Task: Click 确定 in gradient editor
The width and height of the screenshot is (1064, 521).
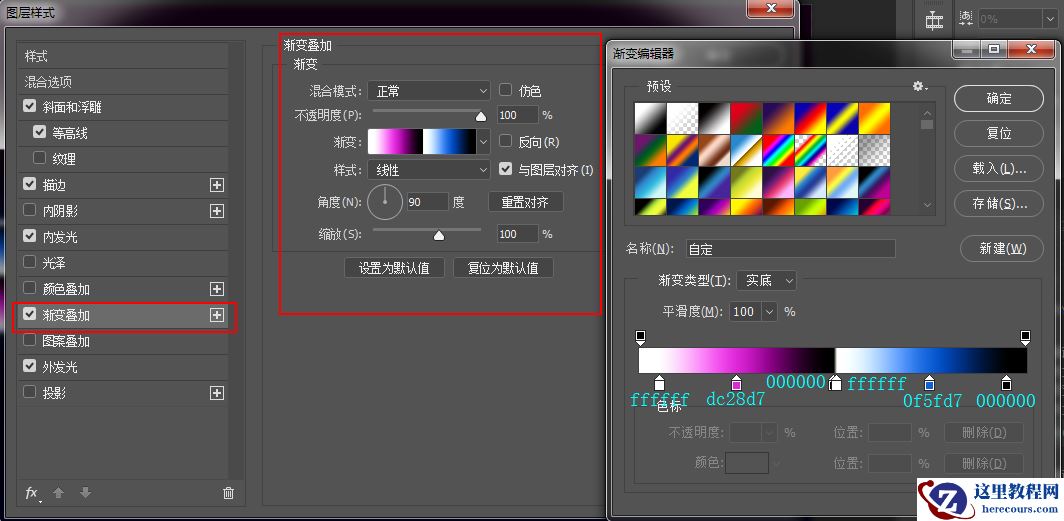Action: [998, 98]
